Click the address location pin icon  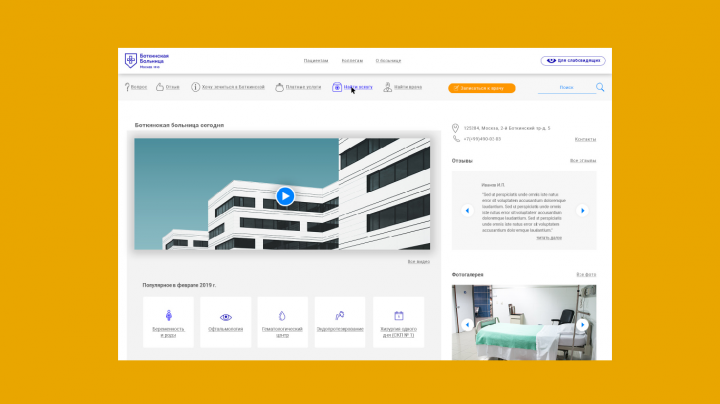click(455, 128)
